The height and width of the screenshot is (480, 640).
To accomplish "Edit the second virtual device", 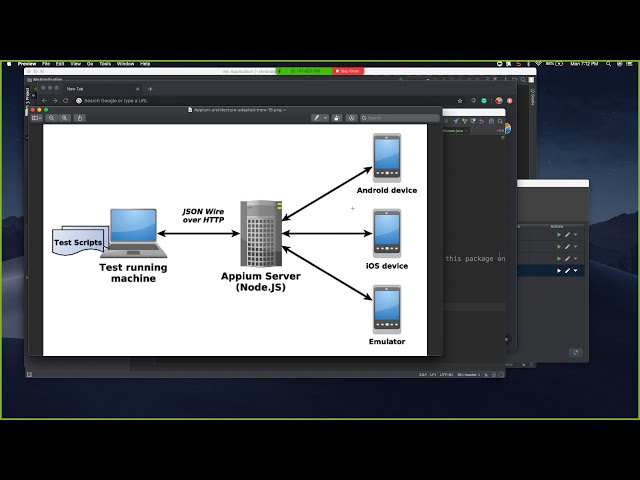I will pos(567,247).
